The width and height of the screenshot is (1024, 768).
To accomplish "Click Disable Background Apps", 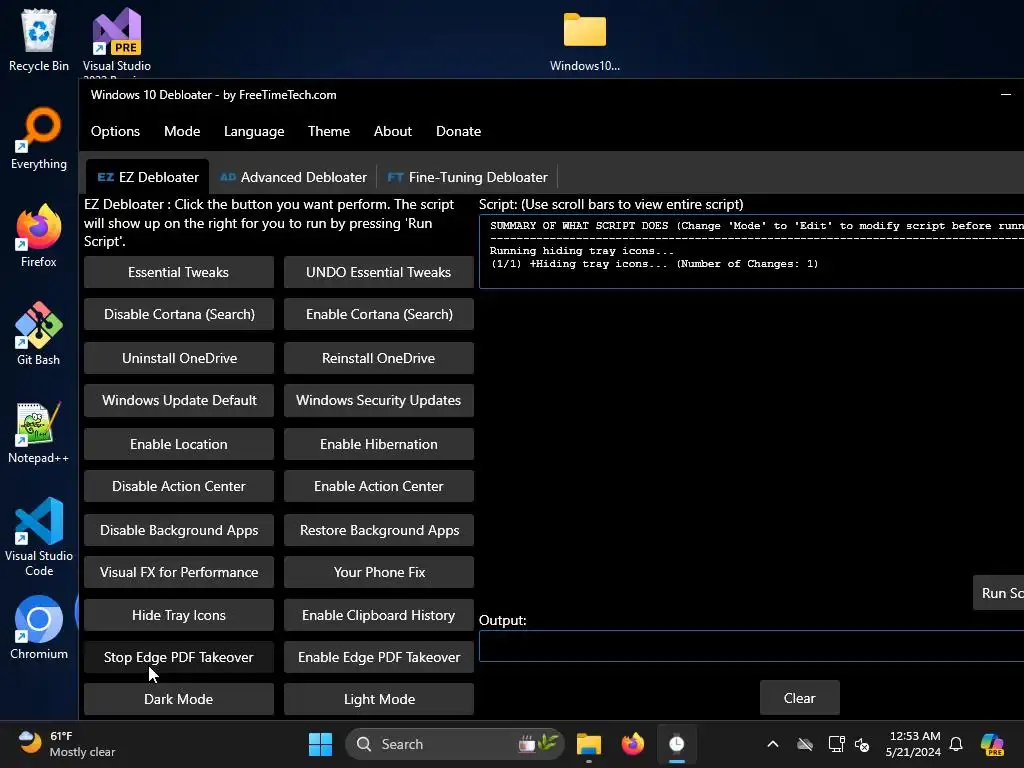I will click(178, 530).
